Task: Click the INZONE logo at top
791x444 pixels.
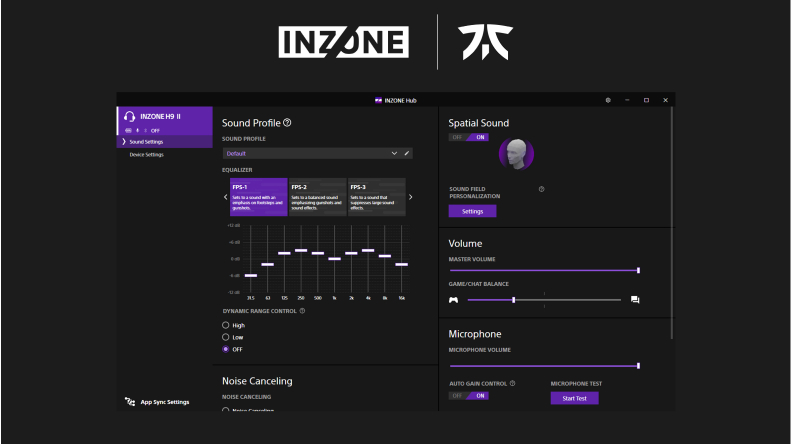Action: click(344, 42)
